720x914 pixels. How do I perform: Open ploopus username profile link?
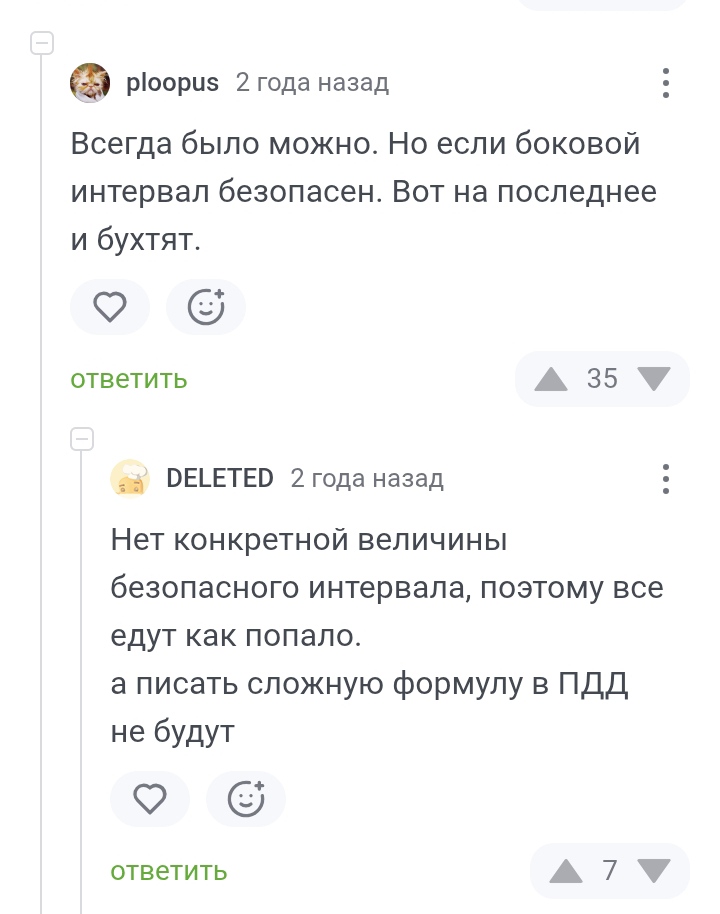(x=173, y=83)
